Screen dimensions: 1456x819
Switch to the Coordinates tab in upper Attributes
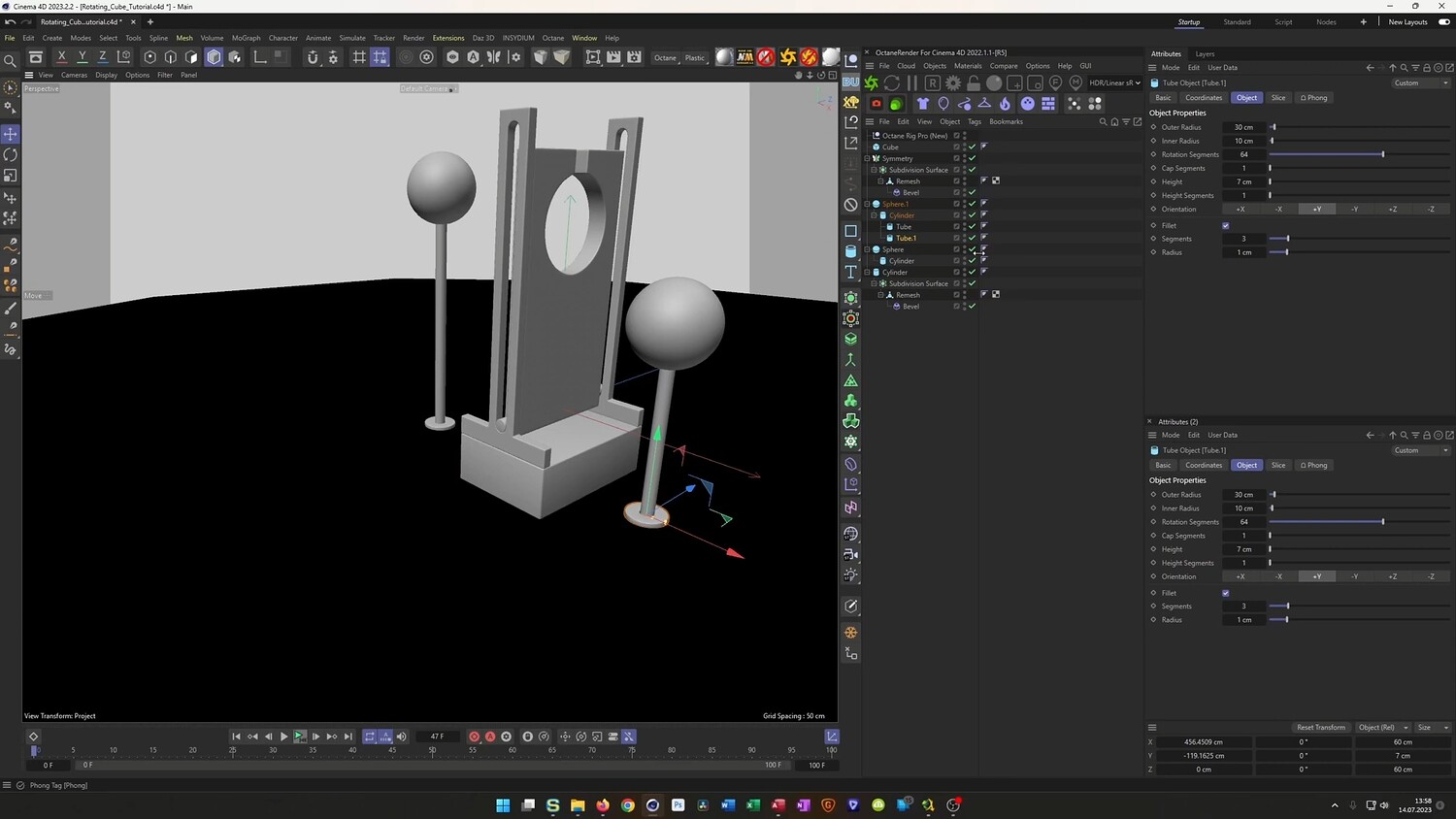coord(1203,98)
